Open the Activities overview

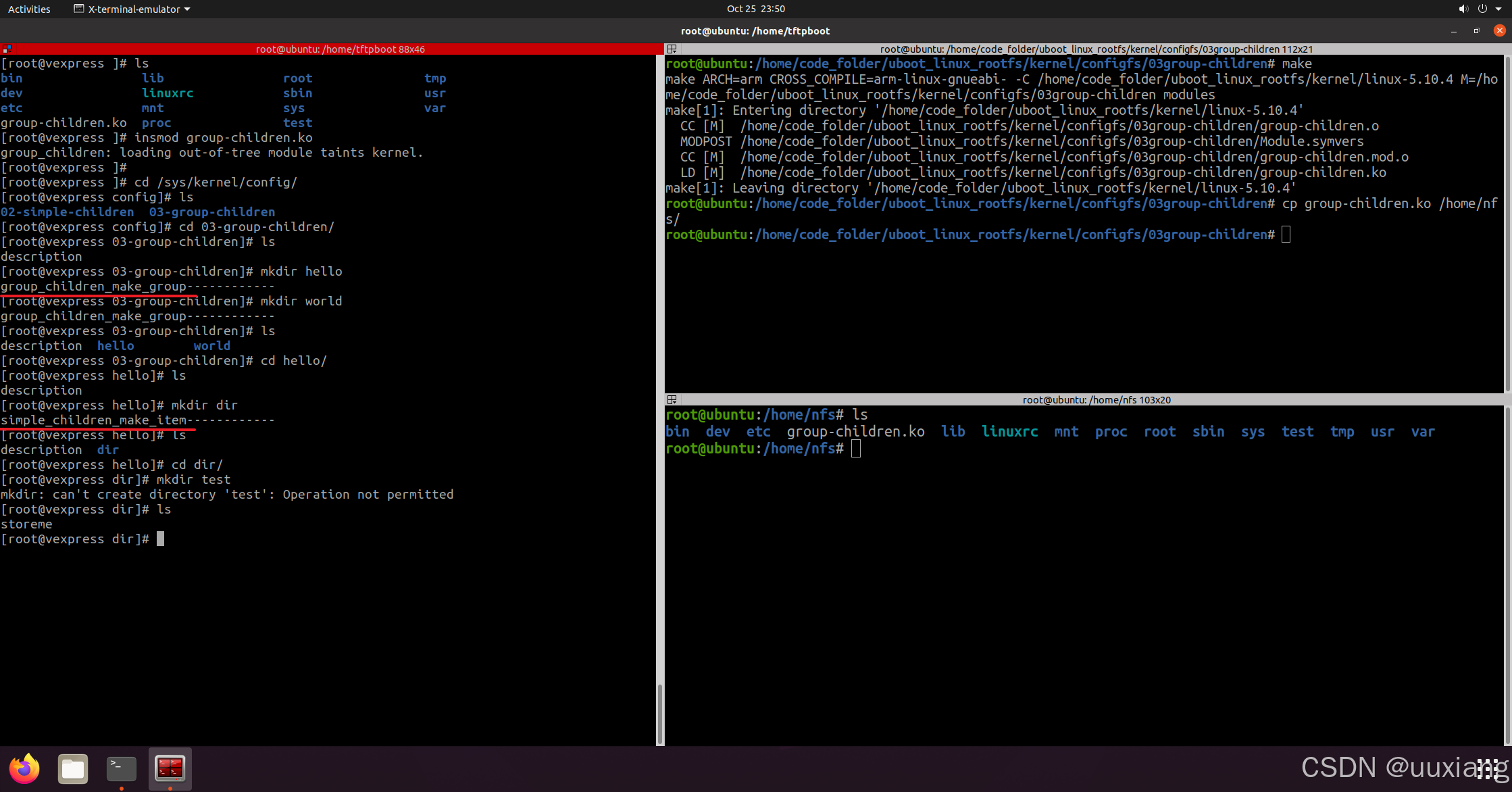coord(29,9)
